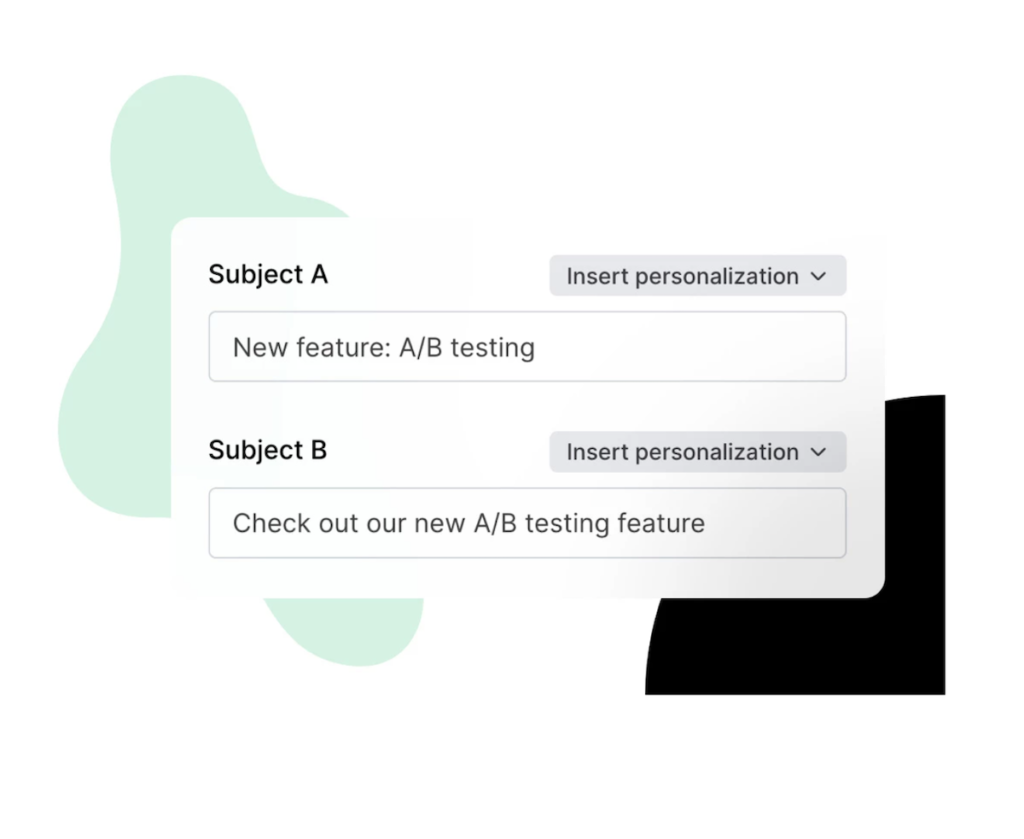Screen dimensions: 1024x839
Task: Click the word "Check" in Subject B
Action: pos(260,523)
